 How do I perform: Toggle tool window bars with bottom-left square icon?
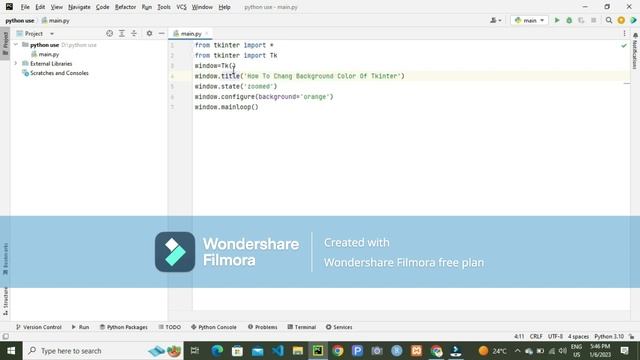5,336
